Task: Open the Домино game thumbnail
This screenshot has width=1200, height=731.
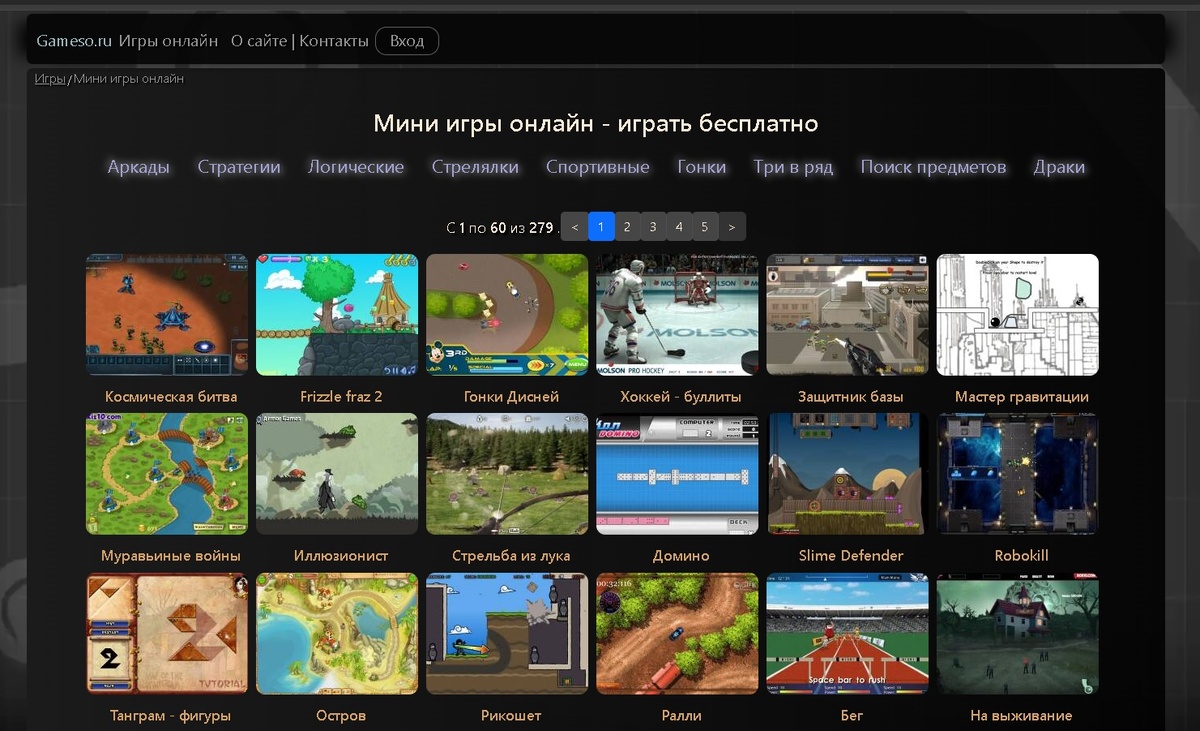Action: coord(676,473)
